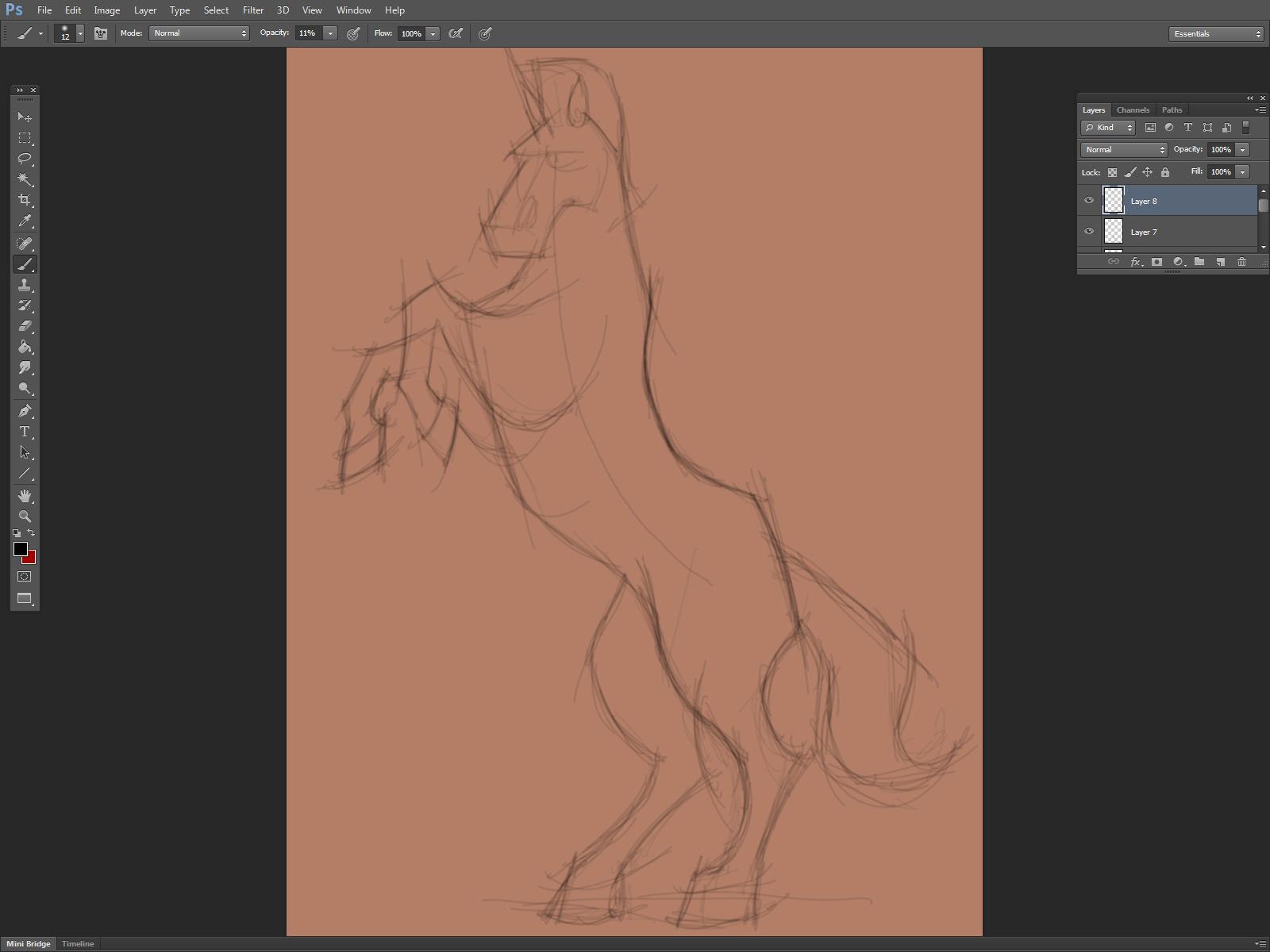Pick the Eyedropper tool

(x=25, y=221)
